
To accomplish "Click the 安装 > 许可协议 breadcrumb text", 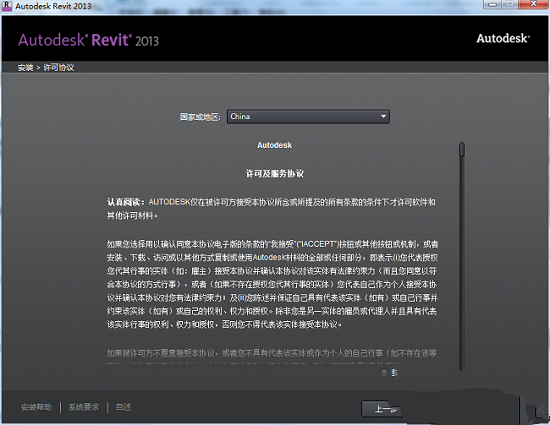I will tap(46, 67).
